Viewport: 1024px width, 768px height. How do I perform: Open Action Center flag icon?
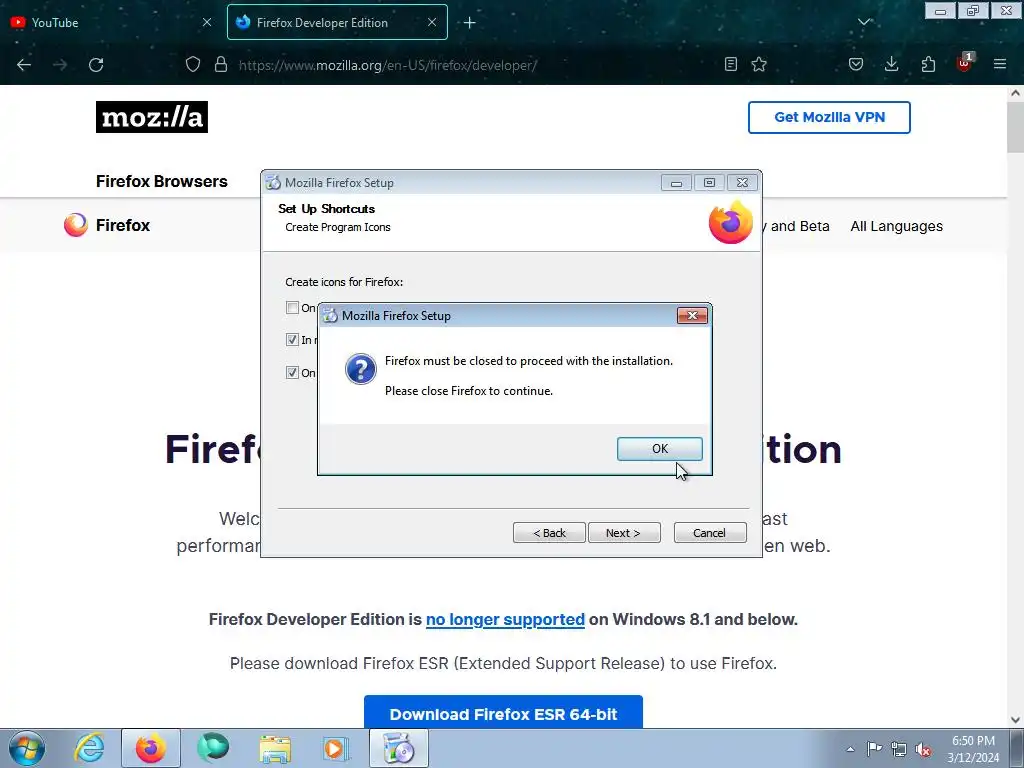pyautogui.click(x=874, y=749)
